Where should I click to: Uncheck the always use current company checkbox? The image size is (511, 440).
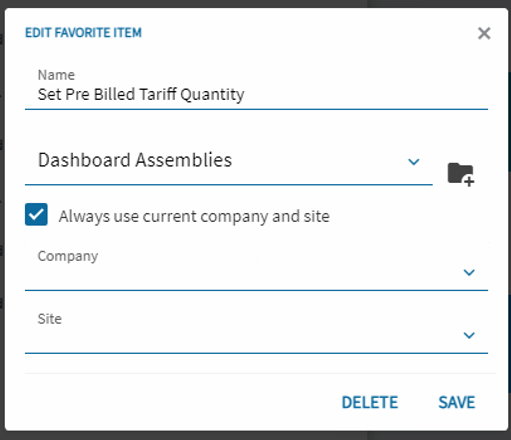pos(36,214)
